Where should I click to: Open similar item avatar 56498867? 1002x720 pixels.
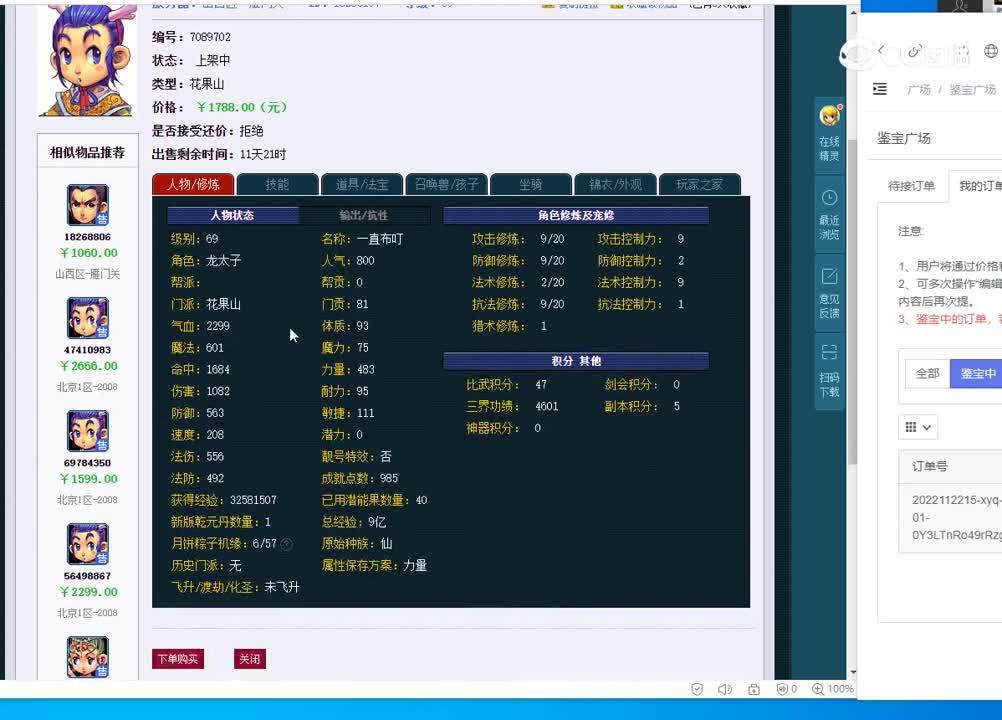(88, 544)
